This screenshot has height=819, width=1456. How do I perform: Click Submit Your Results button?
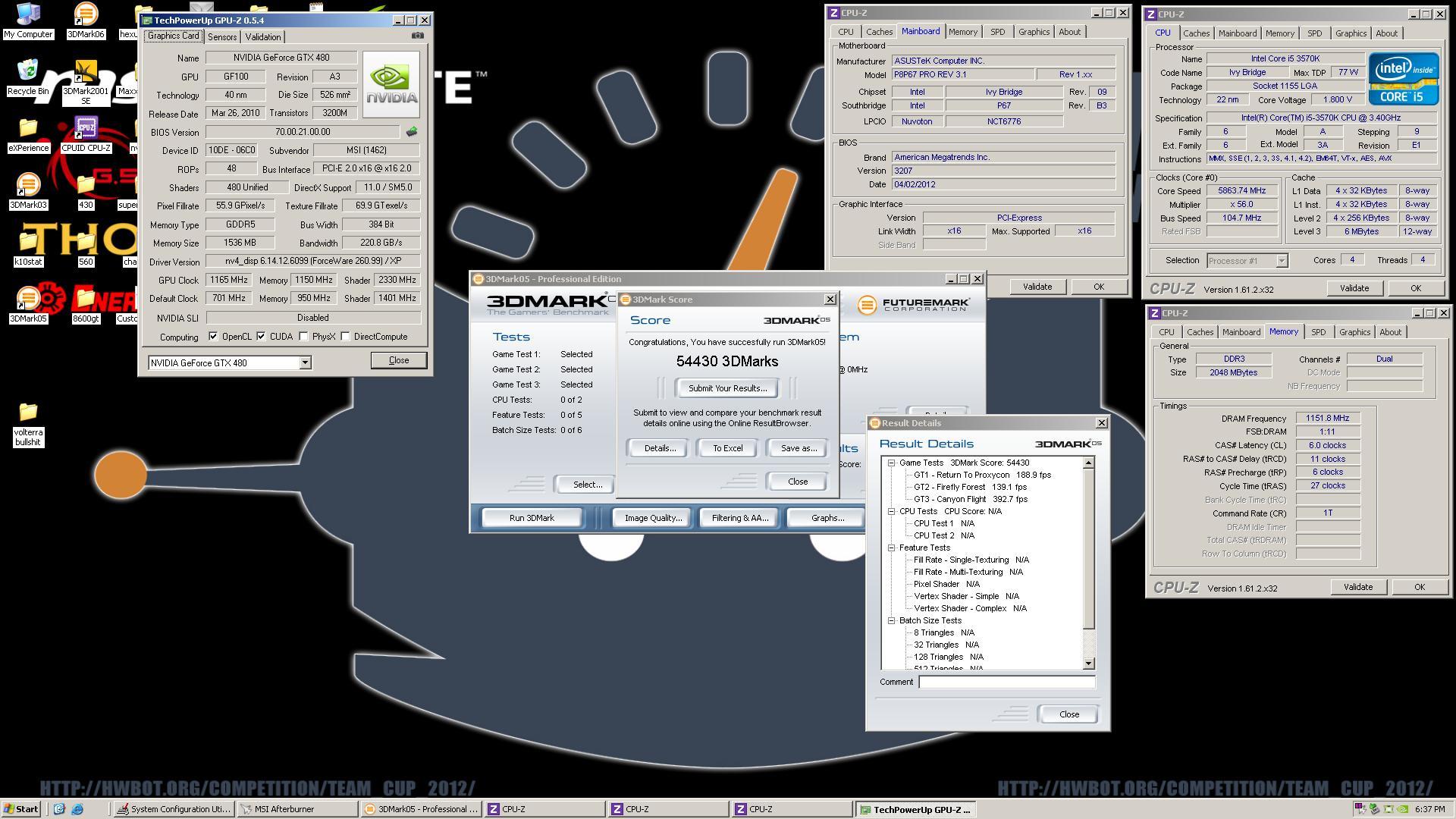(727, 388)
